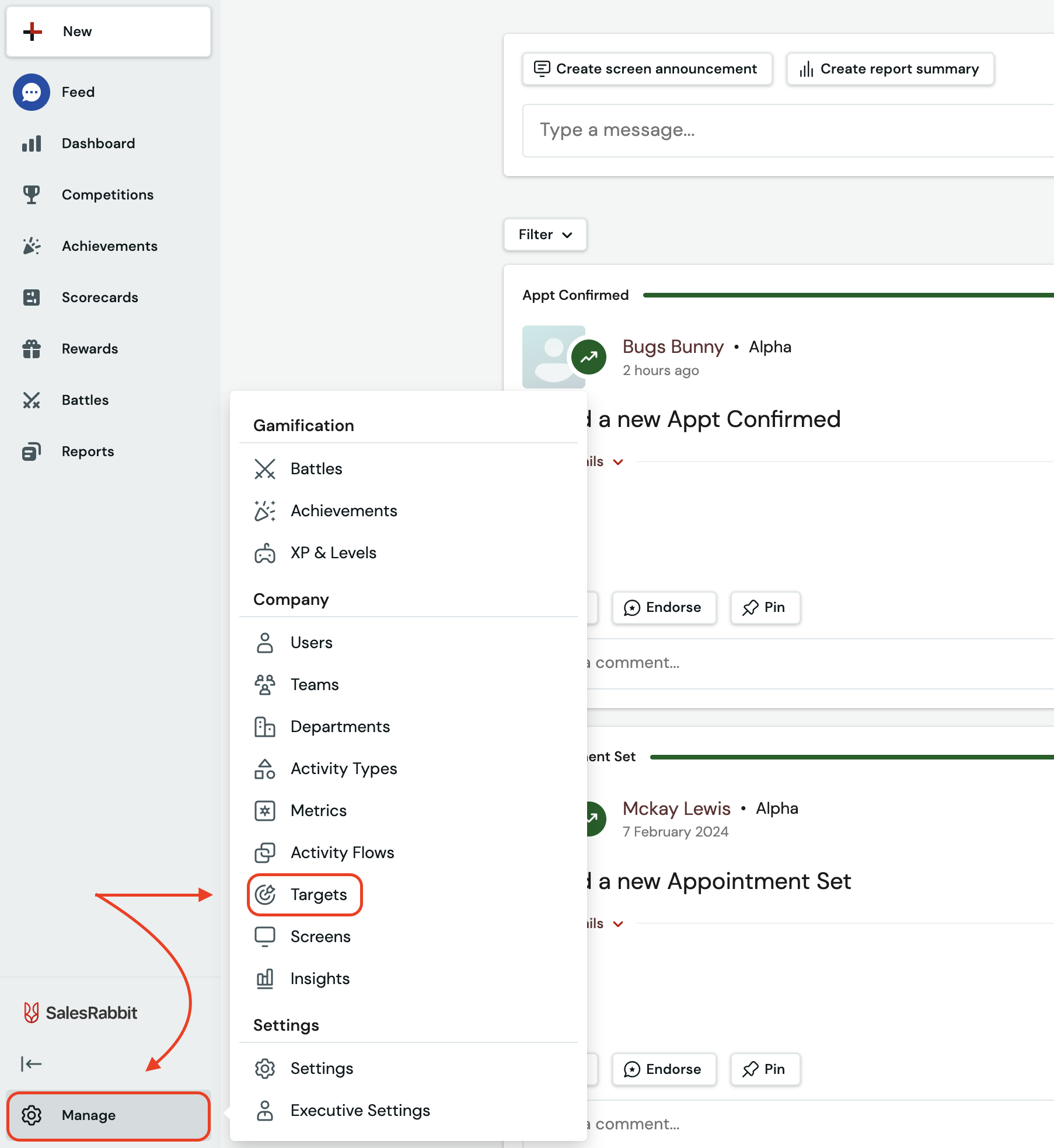The width and height of the screenshot is (1054, 1148).
Task: Collapse the sidebar with arrow icon
Action: pos(32,1064)
